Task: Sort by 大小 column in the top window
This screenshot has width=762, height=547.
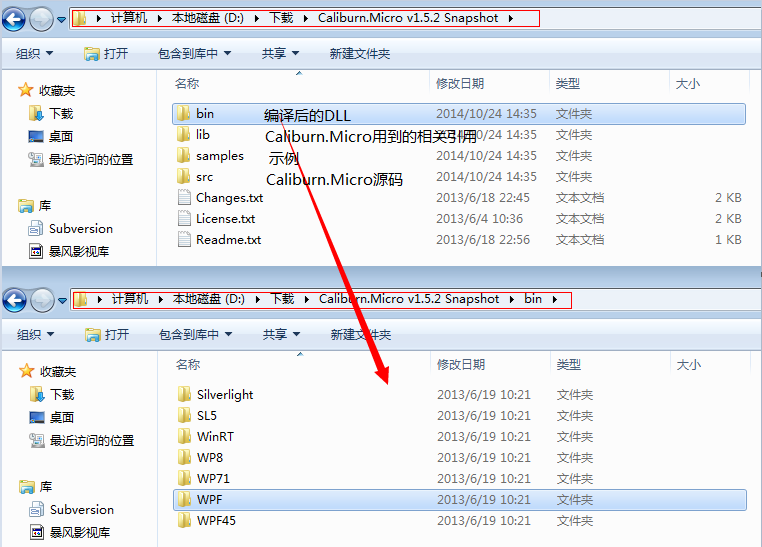Action: click(688, 84)
